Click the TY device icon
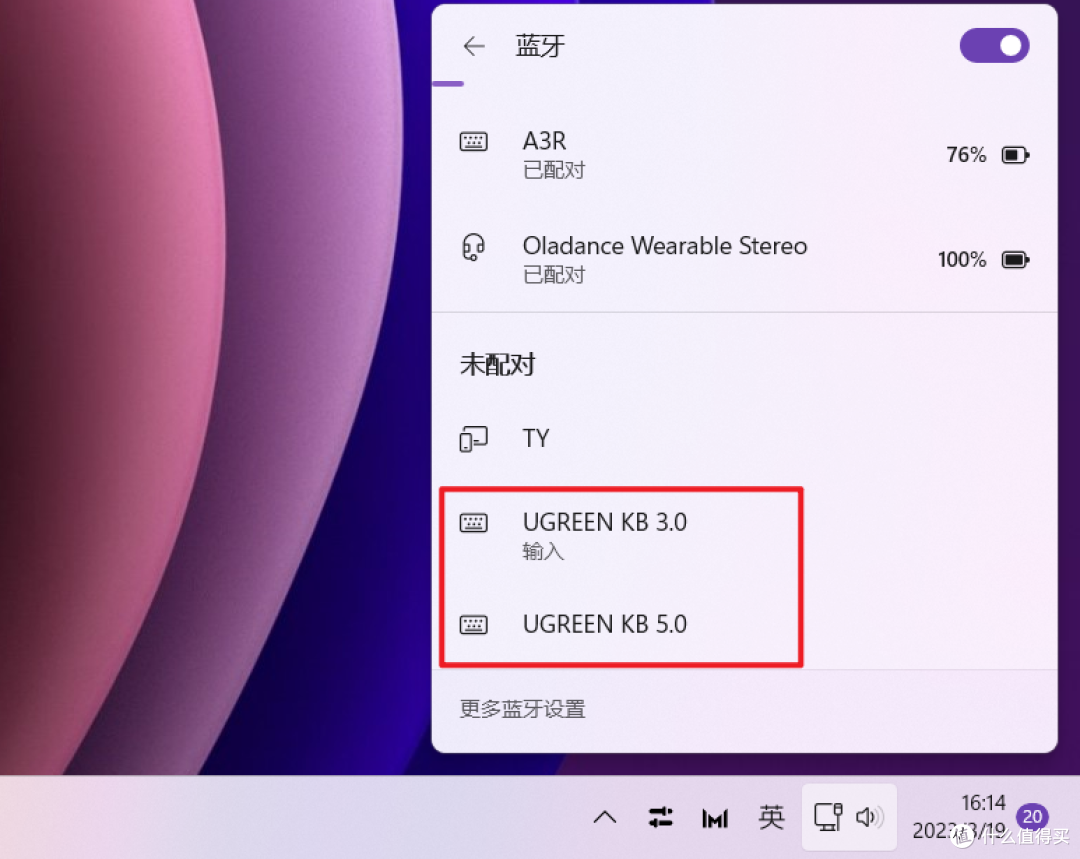Image resolution: width=1080 pixels, height=859 pixels. click(473, 438)
